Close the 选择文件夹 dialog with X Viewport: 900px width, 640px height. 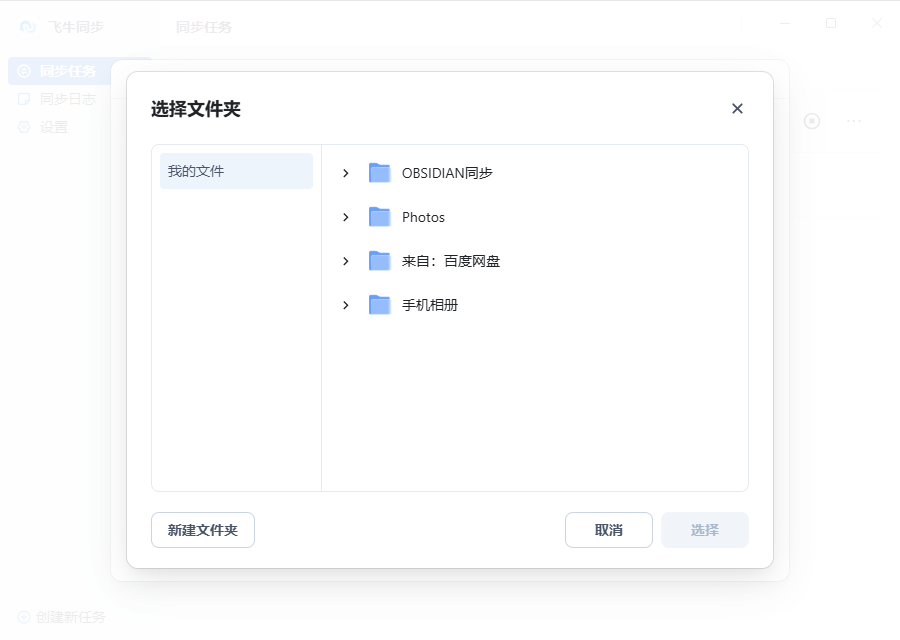737,109
